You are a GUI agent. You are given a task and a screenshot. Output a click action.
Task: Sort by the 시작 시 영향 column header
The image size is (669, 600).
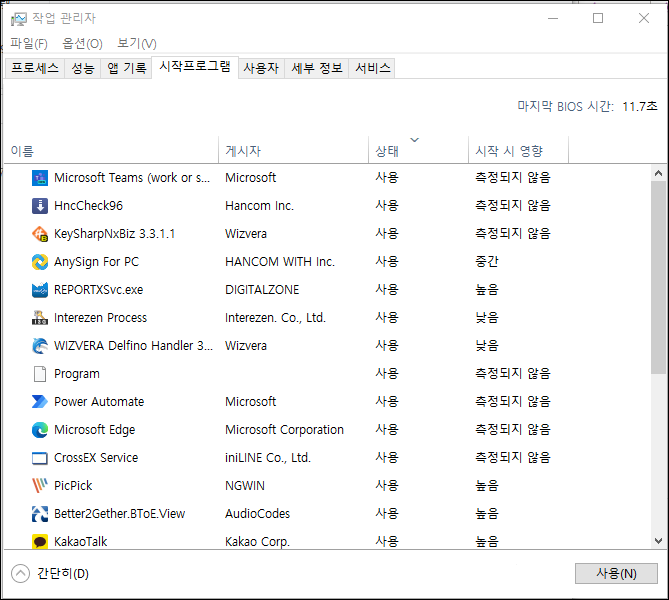(x=518, y=151)
